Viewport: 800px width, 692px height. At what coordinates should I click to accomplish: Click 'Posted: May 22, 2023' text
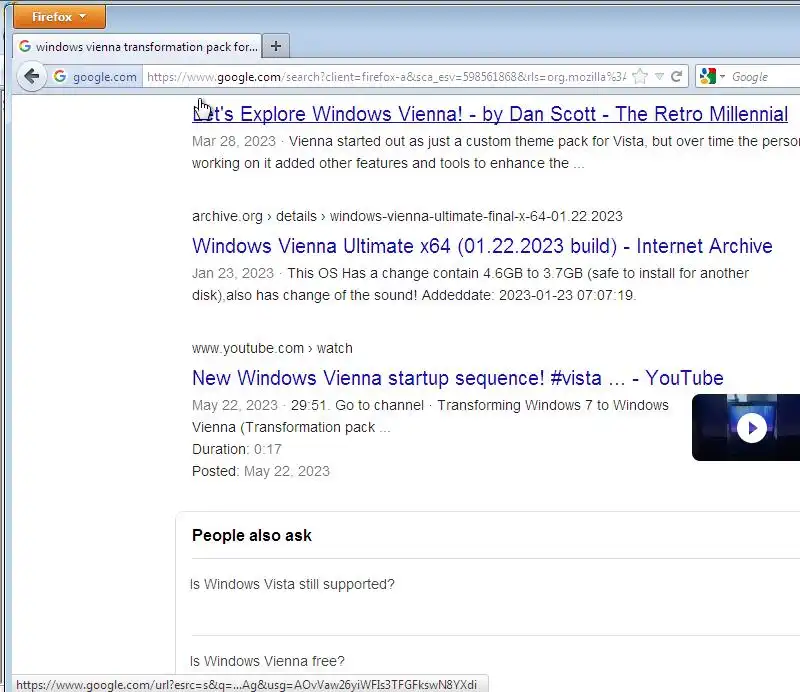[261, 471]
